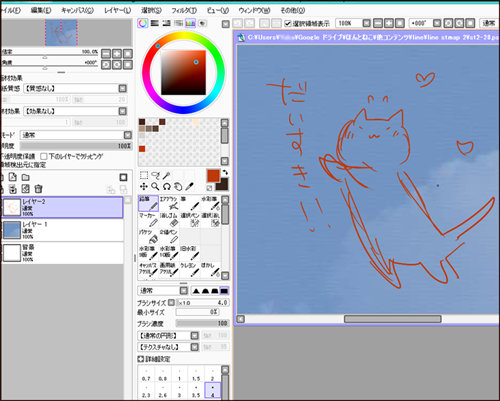Zoom in with navigator plus button

pyautogui.click(x=117, y=54)
